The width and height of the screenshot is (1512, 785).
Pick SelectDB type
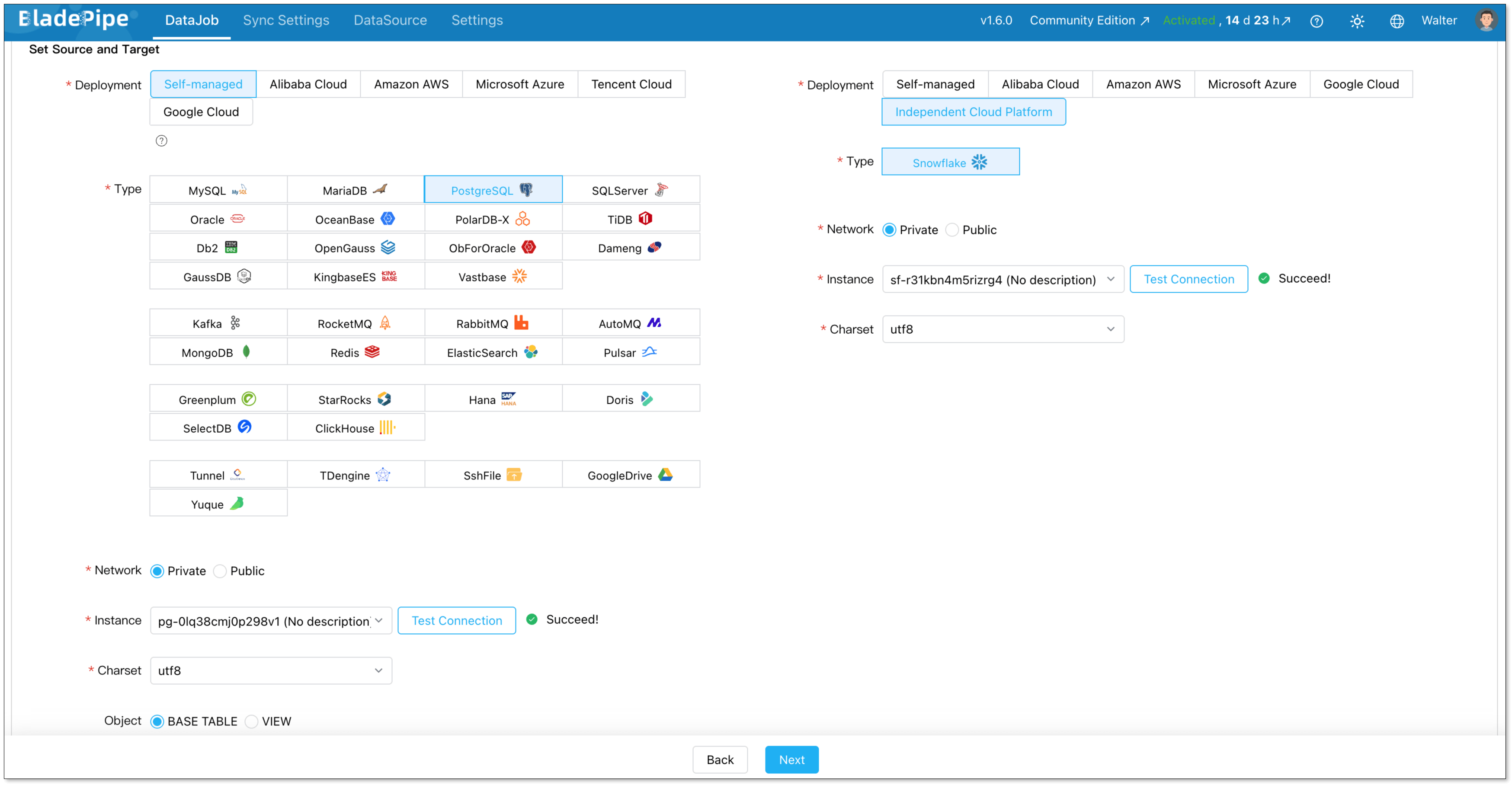coord(218,428)
